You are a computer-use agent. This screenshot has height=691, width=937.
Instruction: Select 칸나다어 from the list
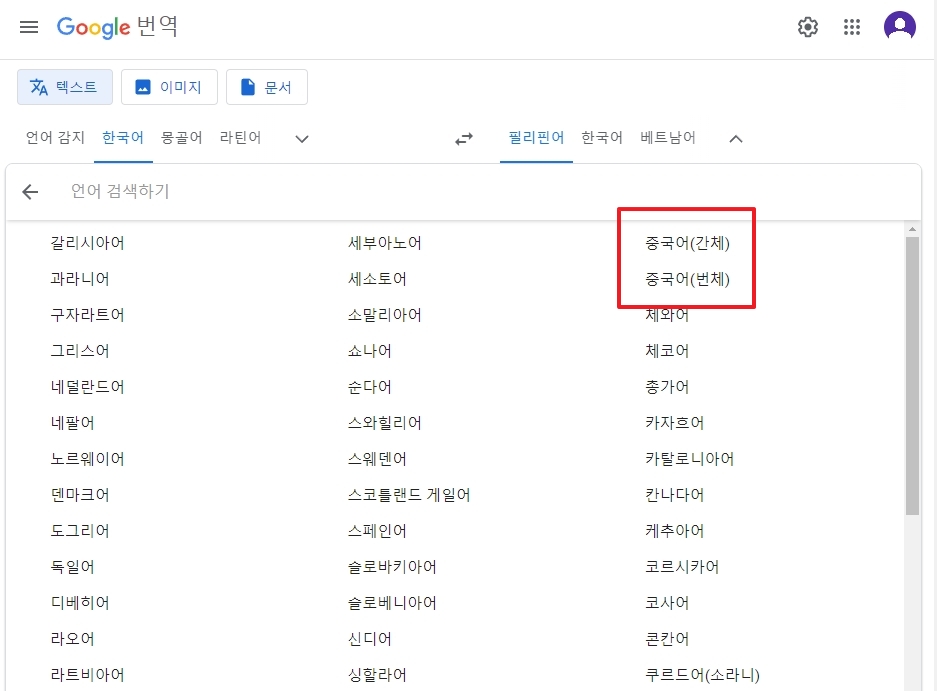tap(675, 495)
